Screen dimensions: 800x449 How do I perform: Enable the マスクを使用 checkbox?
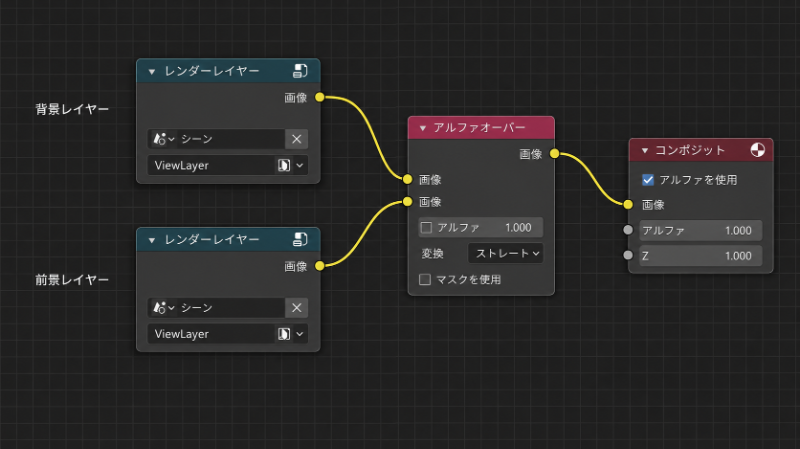424,280
